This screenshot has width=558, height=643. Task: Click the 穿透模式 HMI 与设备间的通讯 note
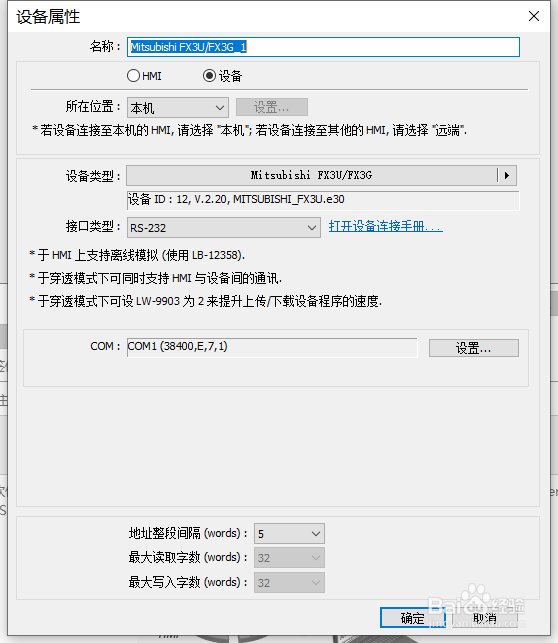point(155,278)
